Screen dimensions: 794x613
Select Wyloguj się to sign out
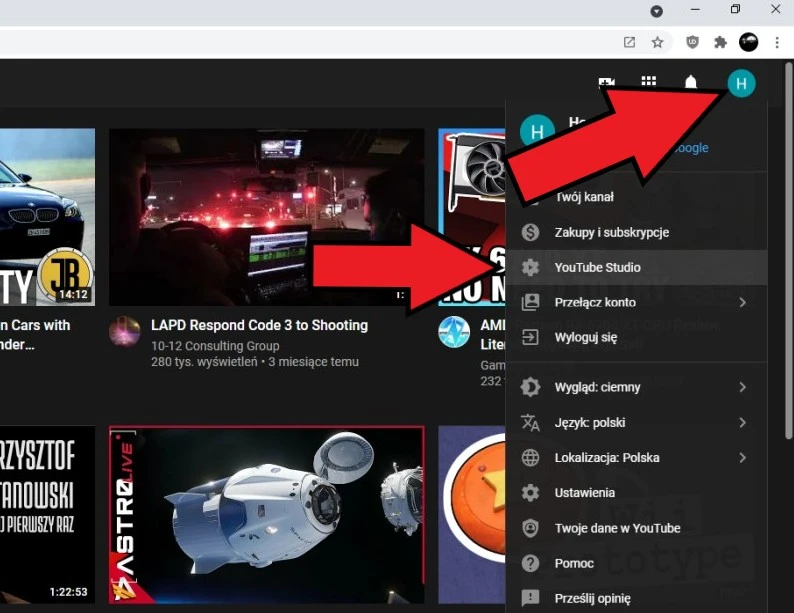coord(636,337)
